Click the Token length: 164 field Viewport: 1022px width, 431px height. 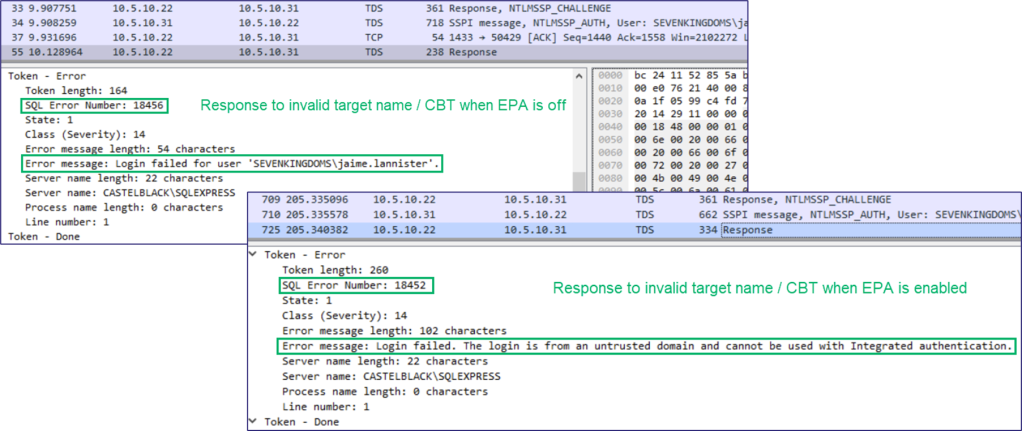(x=68, y=90)
